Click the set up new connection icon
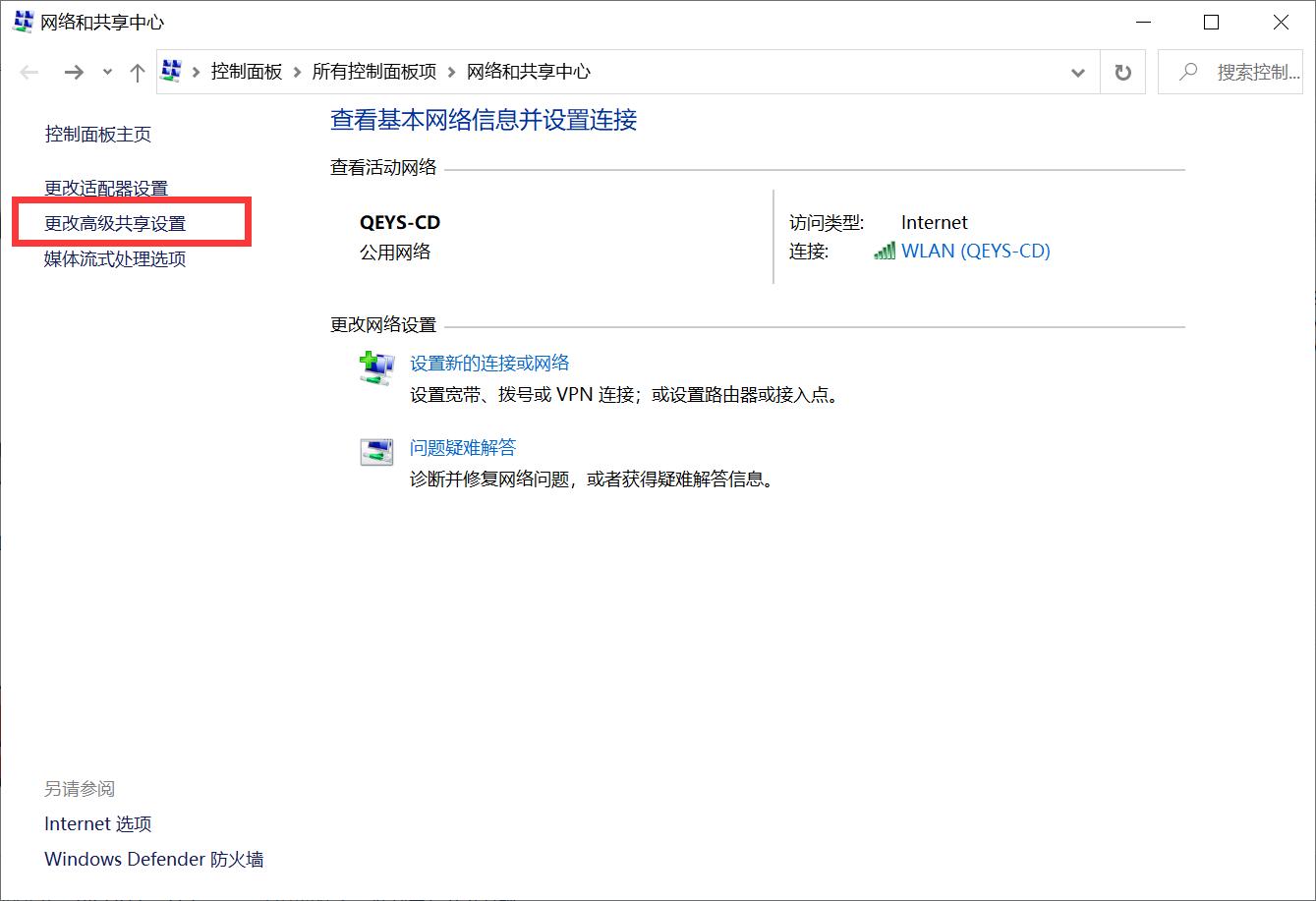1316x901 pixels. coord(375,367)
